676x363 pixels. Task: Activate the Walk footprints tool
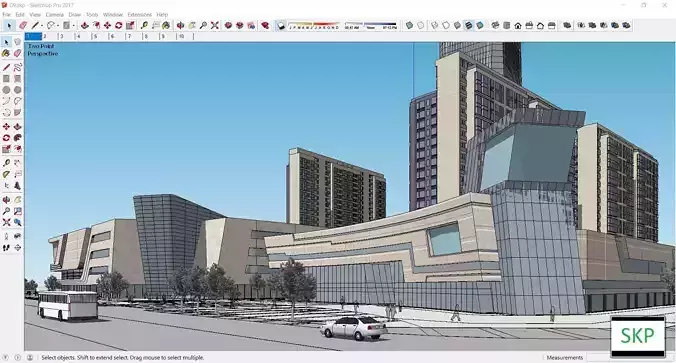[x=6, y=247]
